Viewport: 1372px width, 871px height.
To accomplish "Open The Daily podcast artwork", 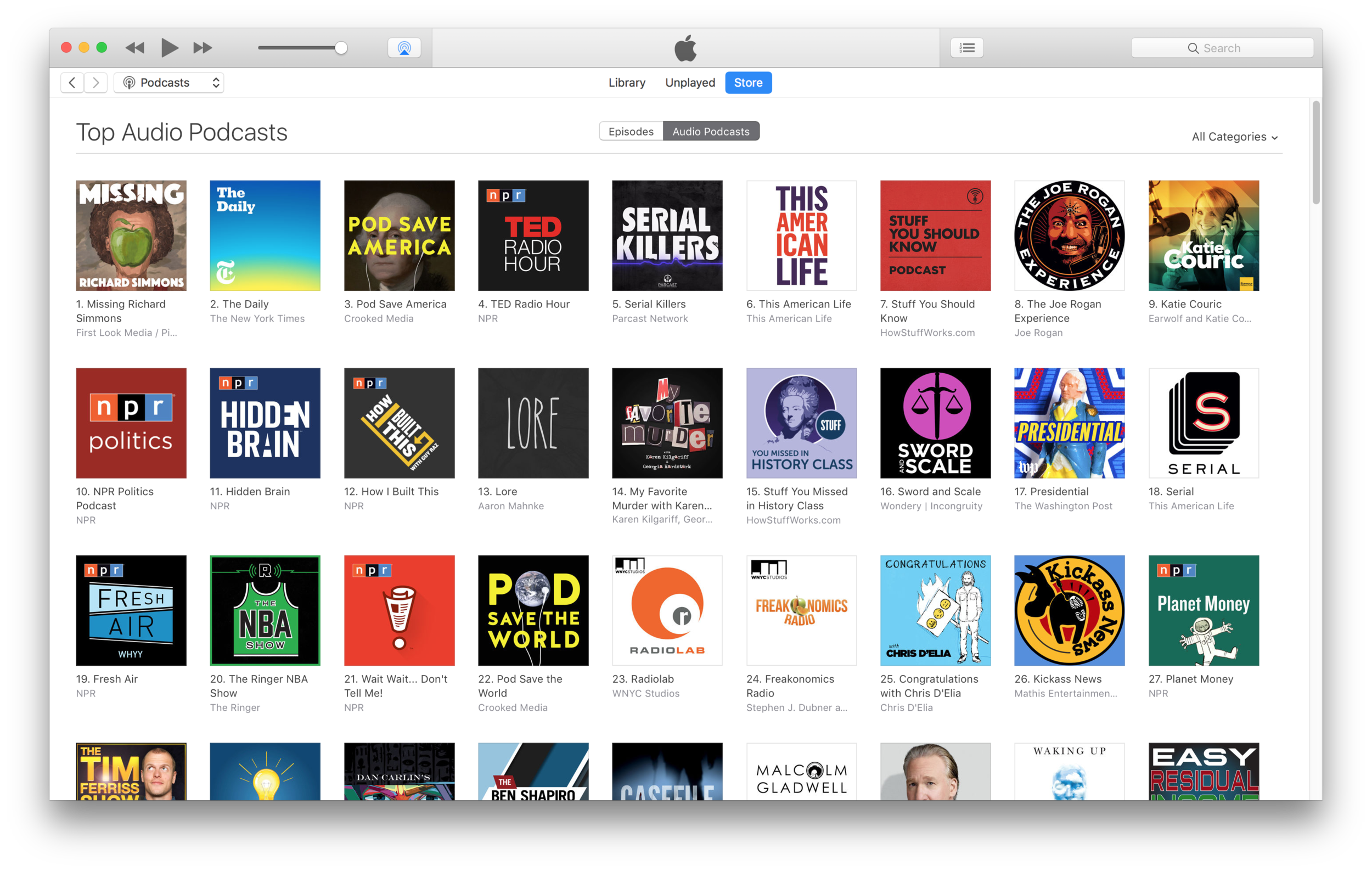I will (265, 236).
